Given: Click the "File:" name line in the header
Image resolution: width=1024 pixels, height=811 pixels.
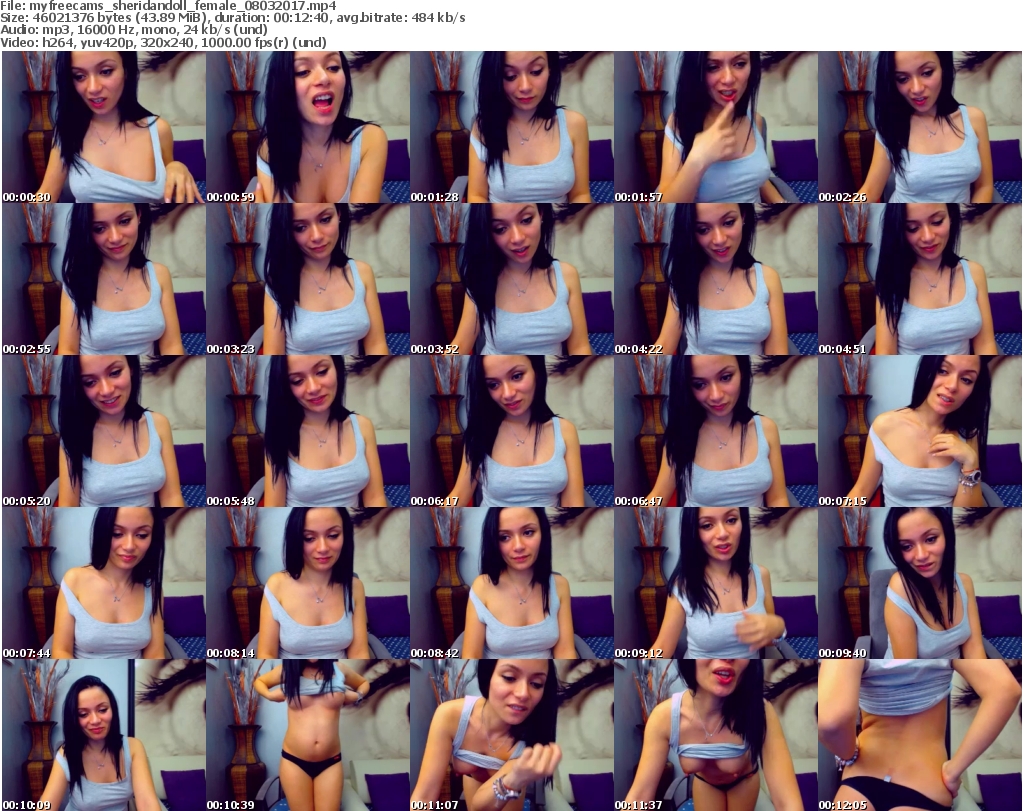Looking at the screenshot, I should click(168, 6).
